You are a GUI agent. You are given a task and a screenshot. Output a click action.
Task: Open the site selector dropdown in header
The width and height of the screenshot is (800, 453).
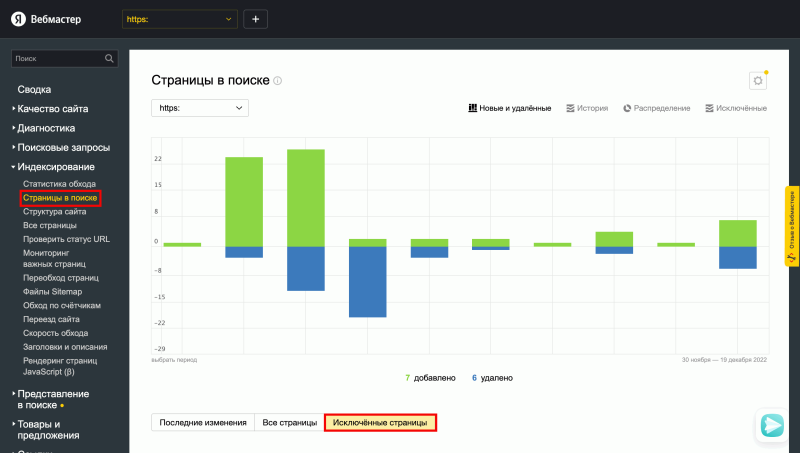click(x=180, y=19)
